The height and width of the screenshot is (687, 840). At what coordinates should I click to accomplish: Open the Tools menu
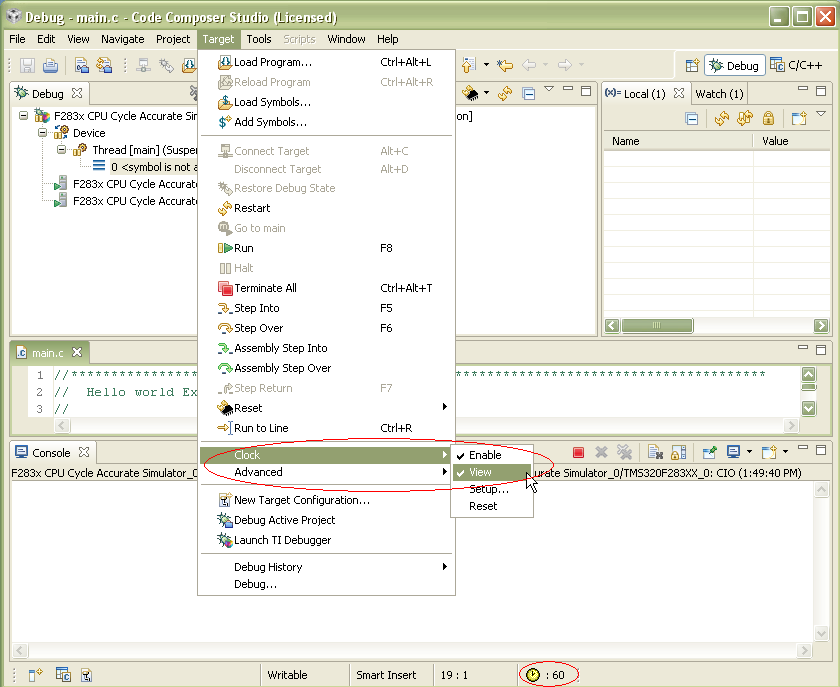point(259,39)
